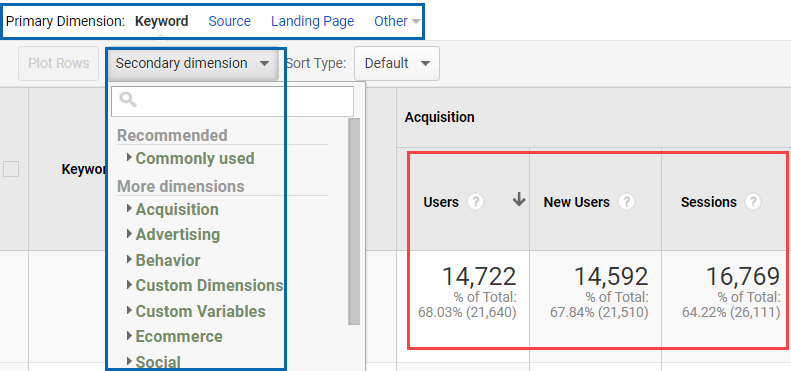791x371 pixels.
Task: Focus the secondary dimension search field
Action: pos(233,101)
